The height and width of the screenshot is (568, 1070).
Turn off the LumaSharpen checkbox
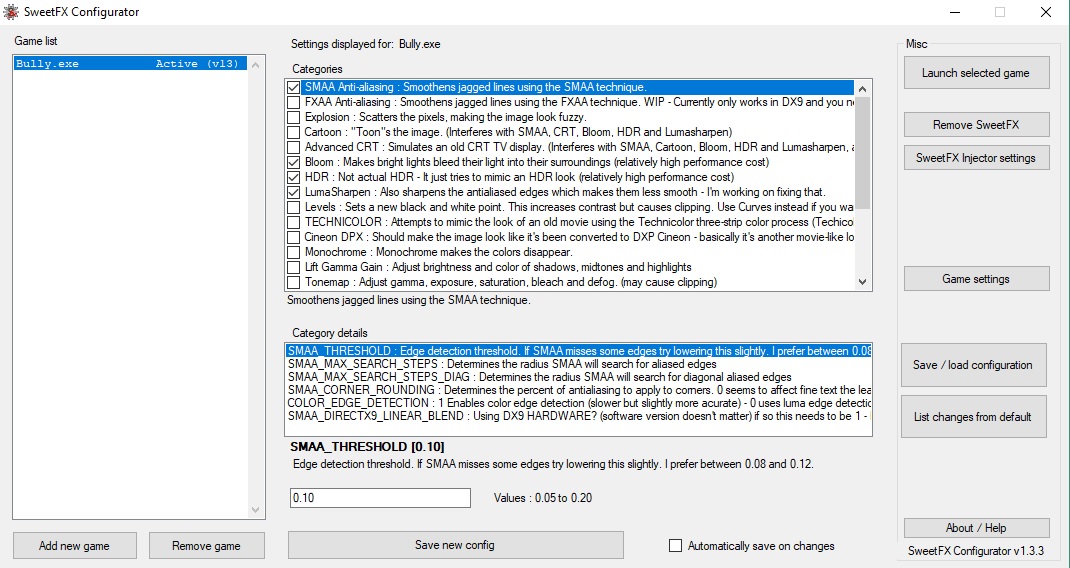pos(293,193)
